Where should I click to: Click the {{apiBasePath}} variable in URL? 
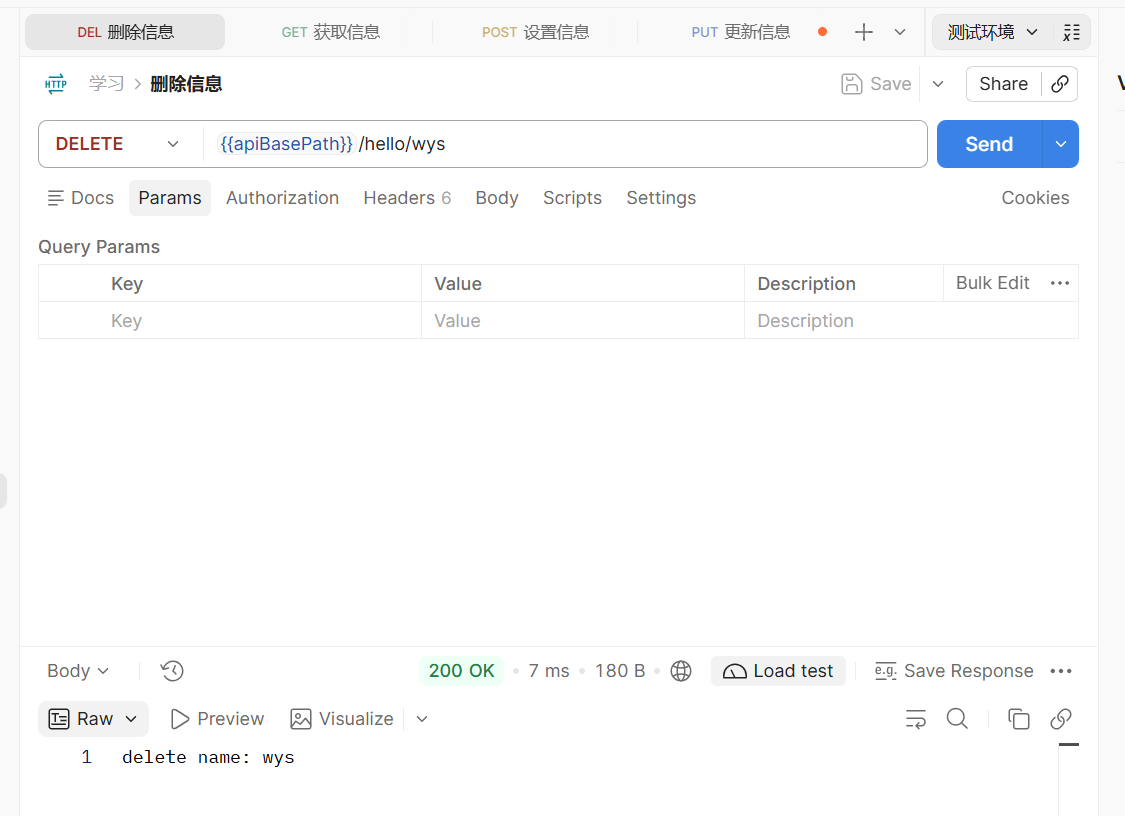[286, 144]
